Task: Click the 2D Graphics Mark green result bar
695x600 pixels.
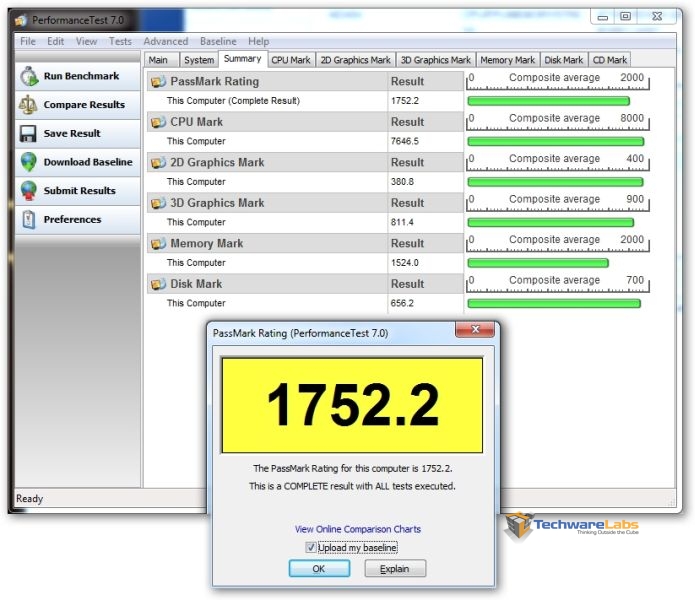Action: 555,182
